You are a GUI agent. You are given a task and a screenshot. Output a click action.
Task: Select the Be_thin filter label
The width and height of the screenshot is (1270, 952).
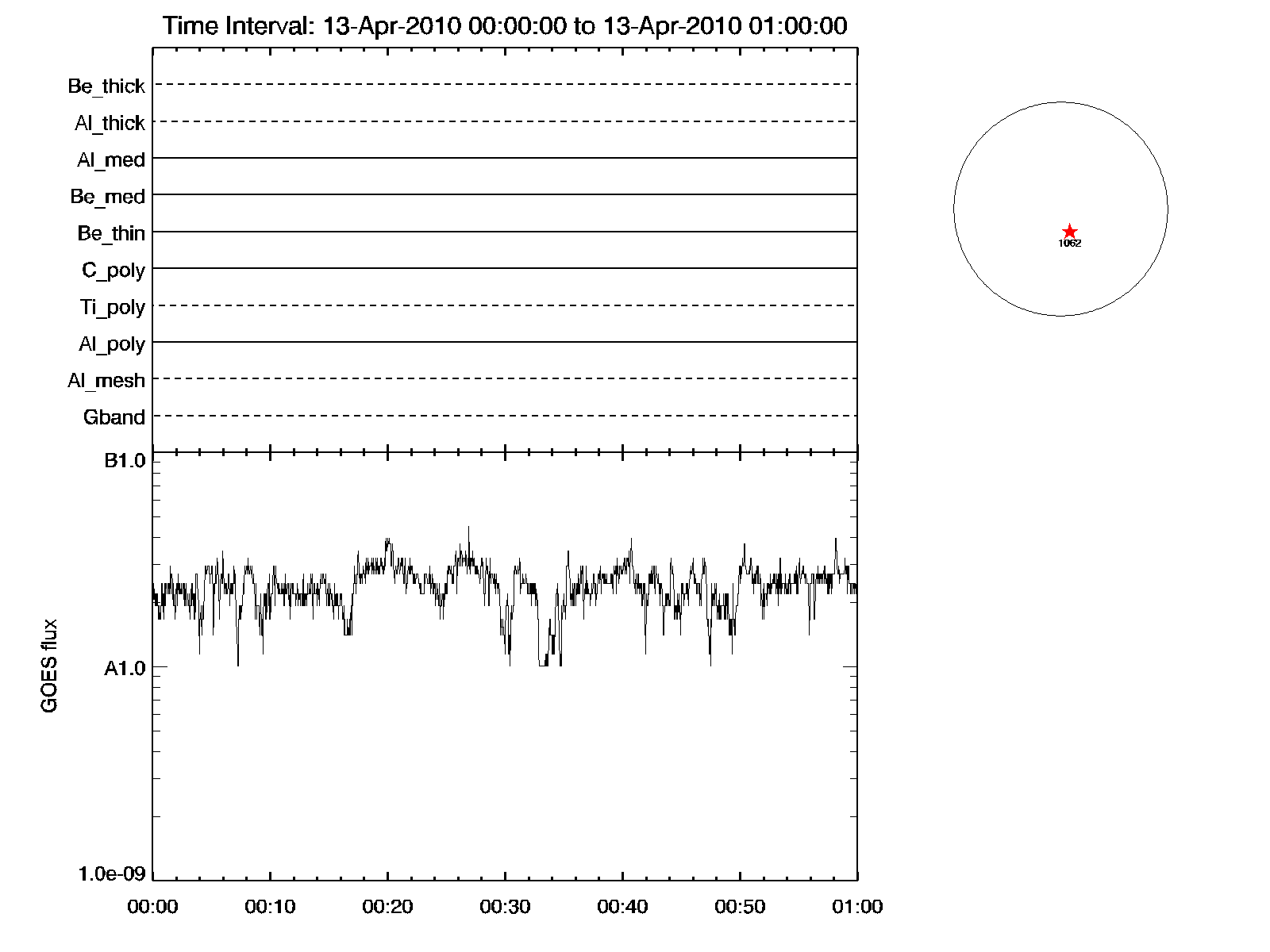pyautogui.click(x=111, y=233)
